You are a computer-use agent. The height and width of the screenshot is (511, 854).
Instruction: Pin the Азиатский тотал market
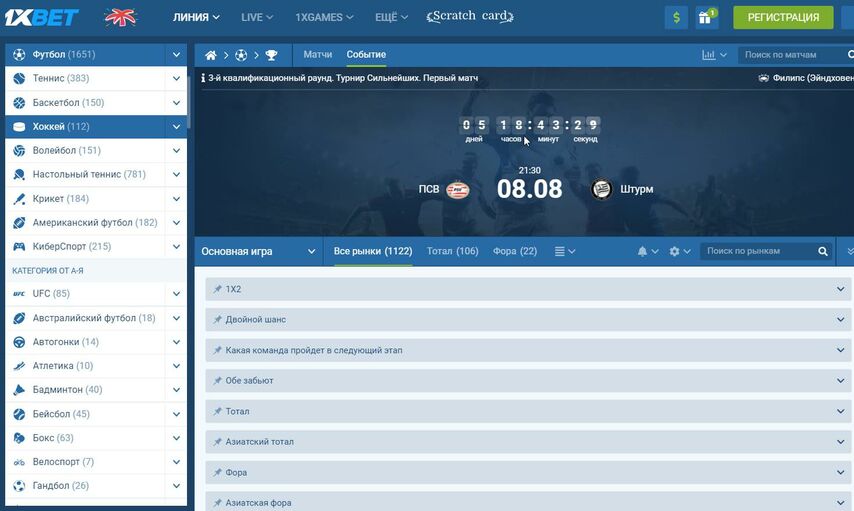click(x=217, y=441)
